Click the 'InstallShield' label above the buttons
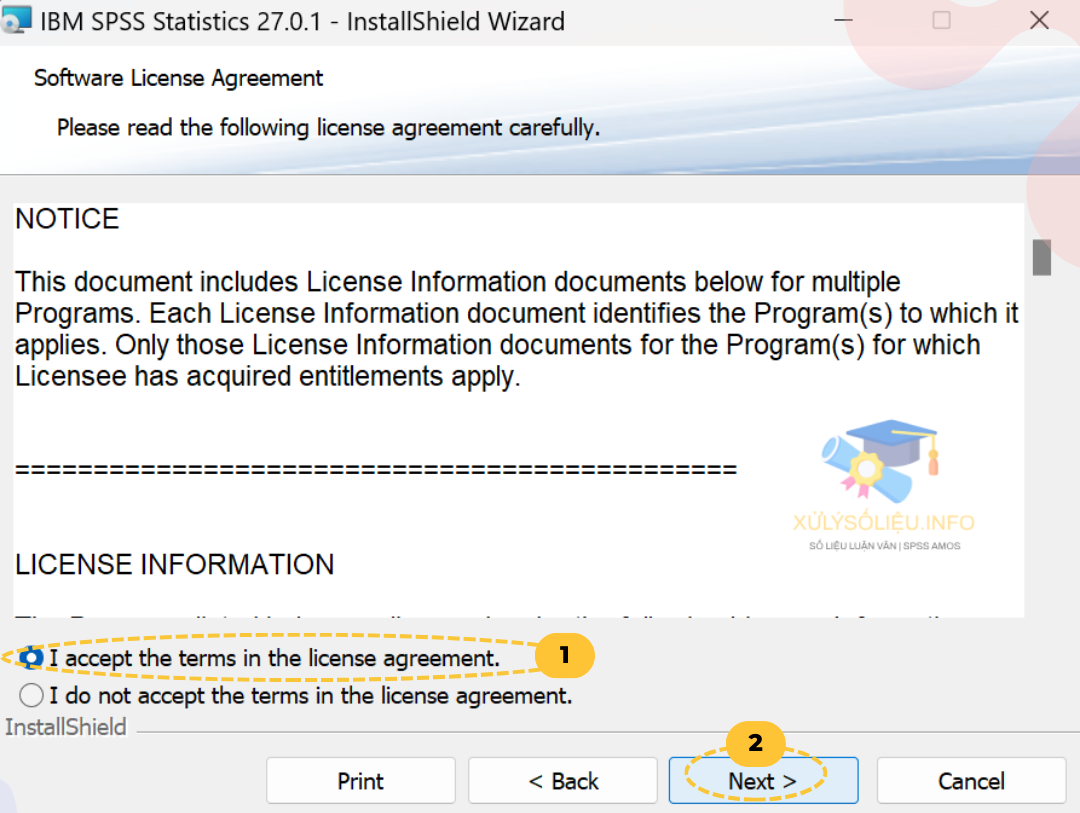Screen dimensions: 1080x813 coord(66,727)
